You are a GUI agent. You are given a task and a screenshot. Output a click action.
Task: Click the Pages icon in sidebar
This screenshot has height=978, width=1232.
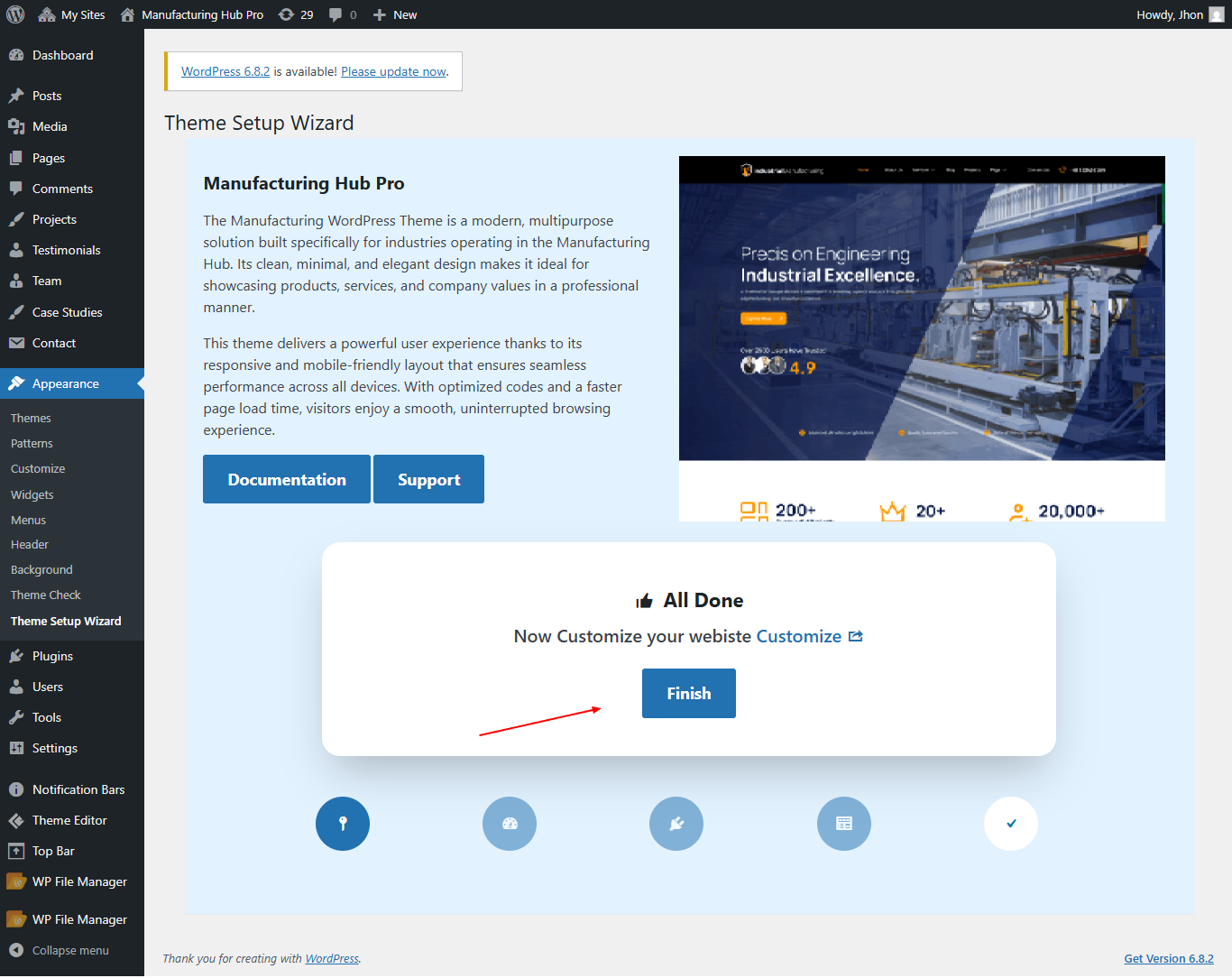pyautogui.click(x=16, y=158)
